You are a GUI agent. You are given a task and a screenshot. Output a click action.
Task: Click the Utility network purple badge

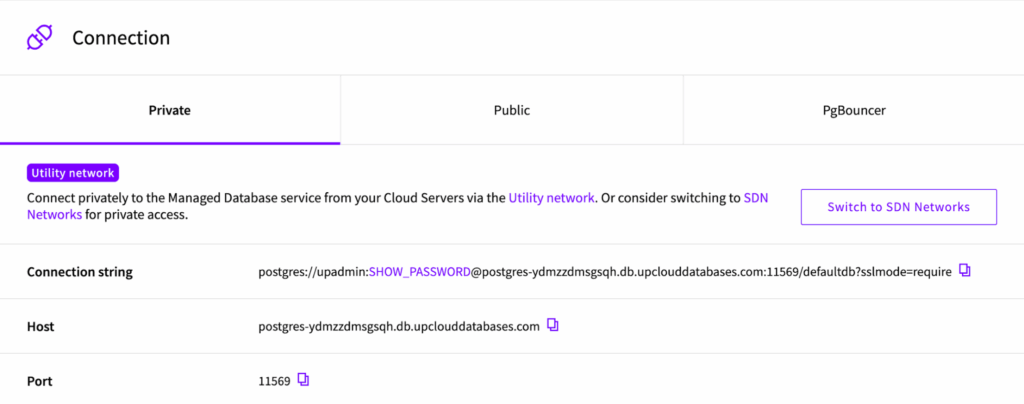(x=72, y=173)
